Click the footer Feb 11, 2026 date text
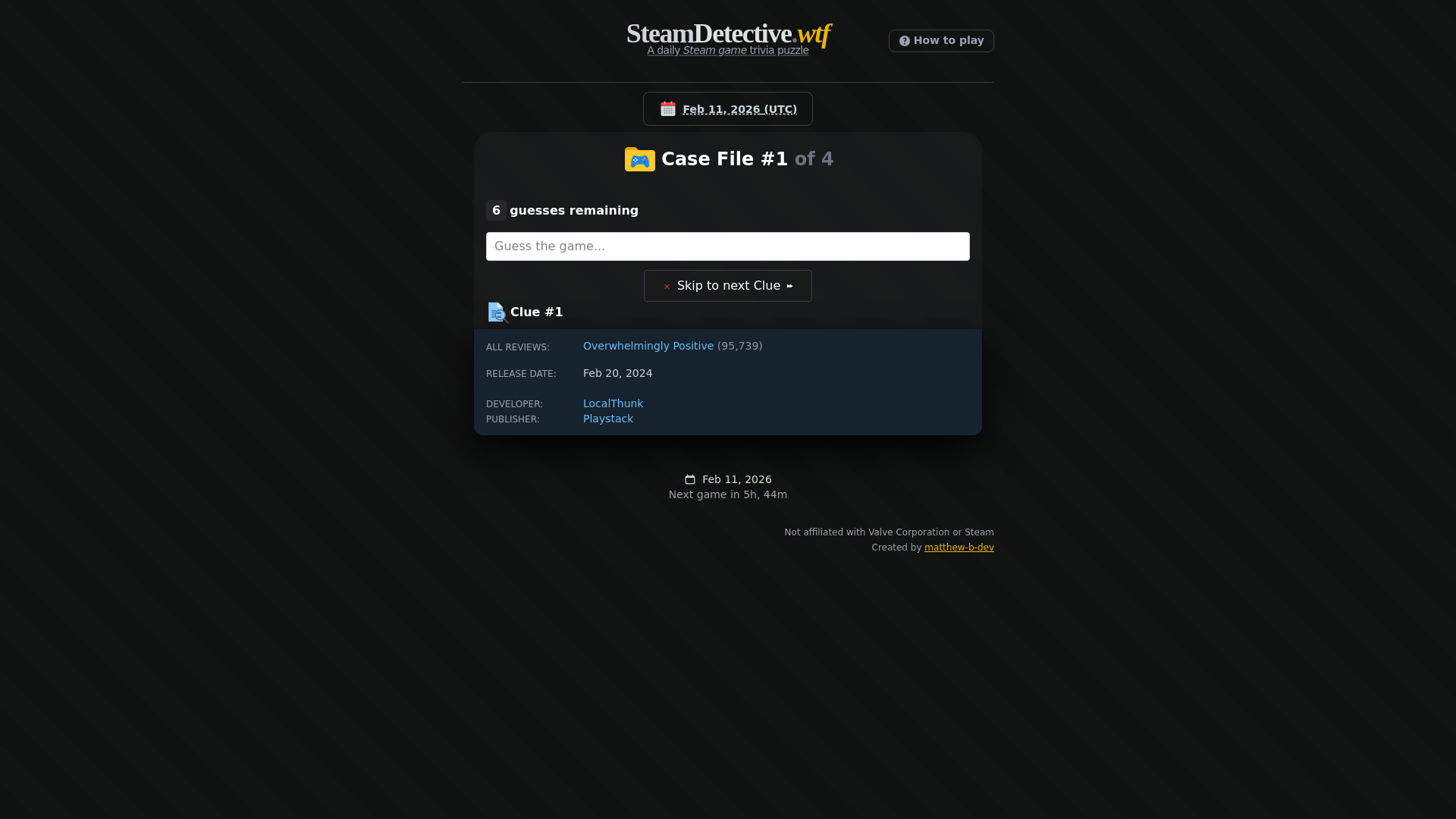This screenshot has height=819, width=1456. coord(737,479)
